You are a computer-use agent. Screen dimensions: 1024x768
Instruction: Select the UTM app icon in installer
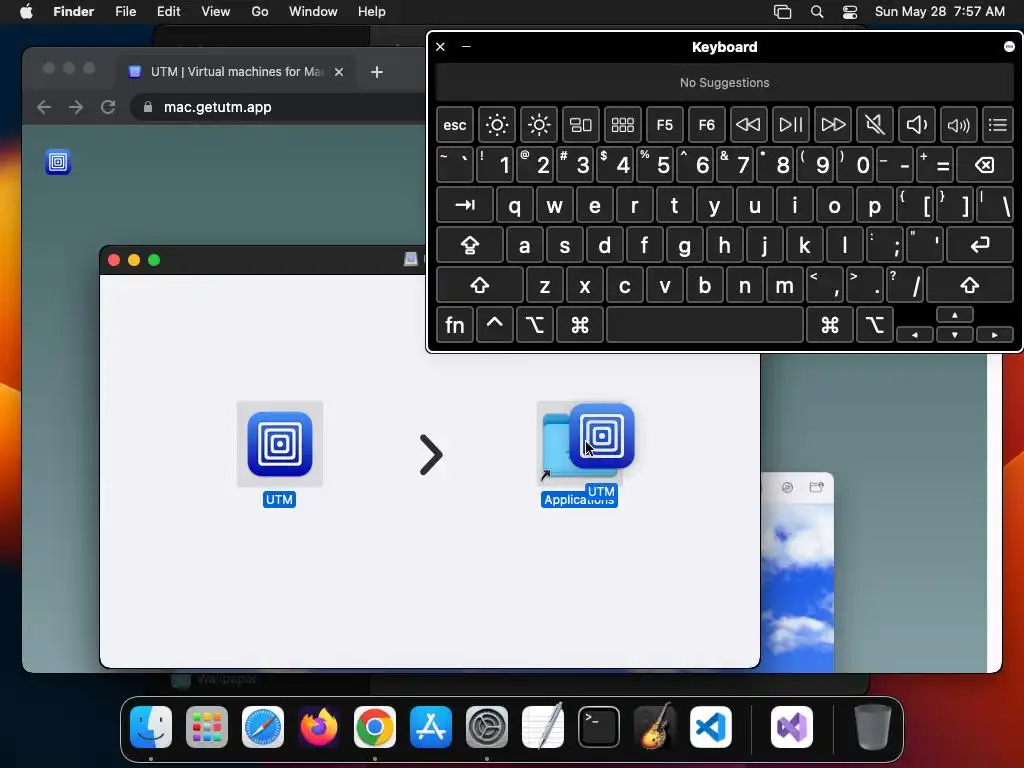coord(280,444)
